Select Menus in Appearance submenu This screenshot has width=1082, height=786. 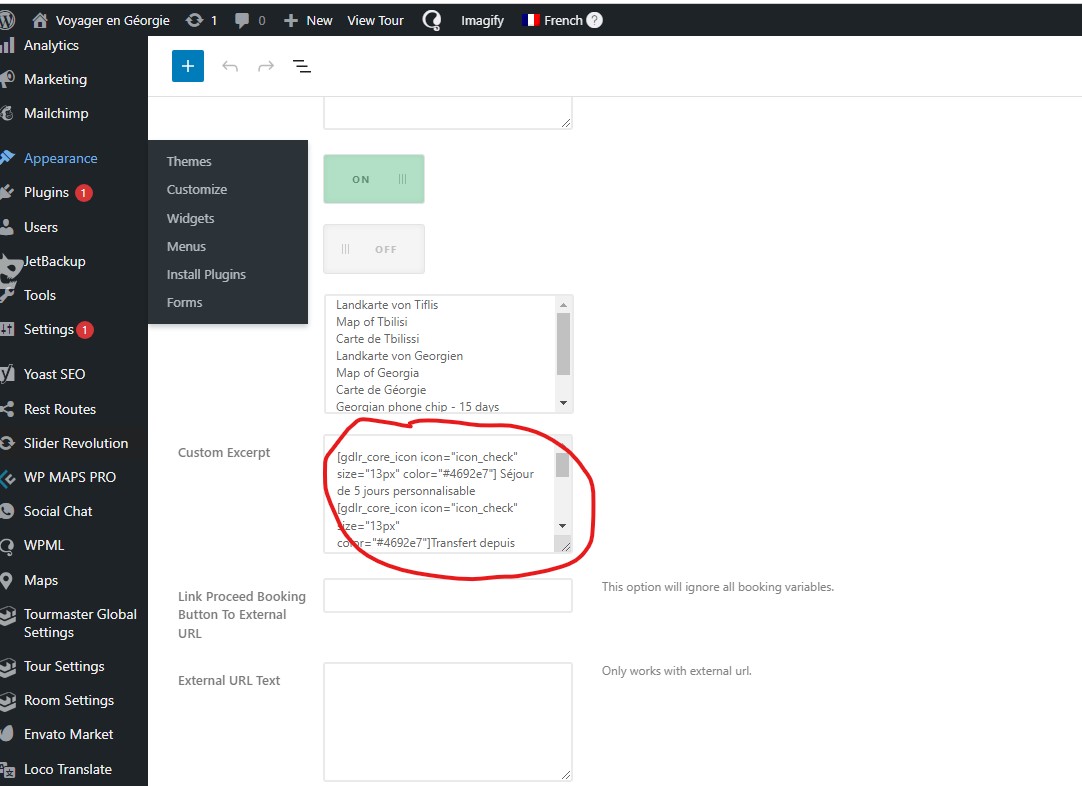[186, 247]
